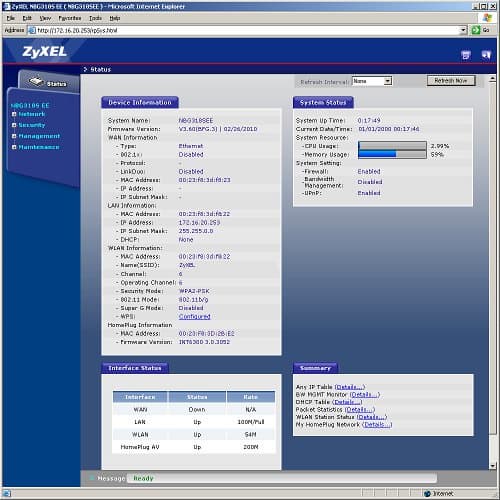
Task: Open the WPS Configured link
Action: 194,317
